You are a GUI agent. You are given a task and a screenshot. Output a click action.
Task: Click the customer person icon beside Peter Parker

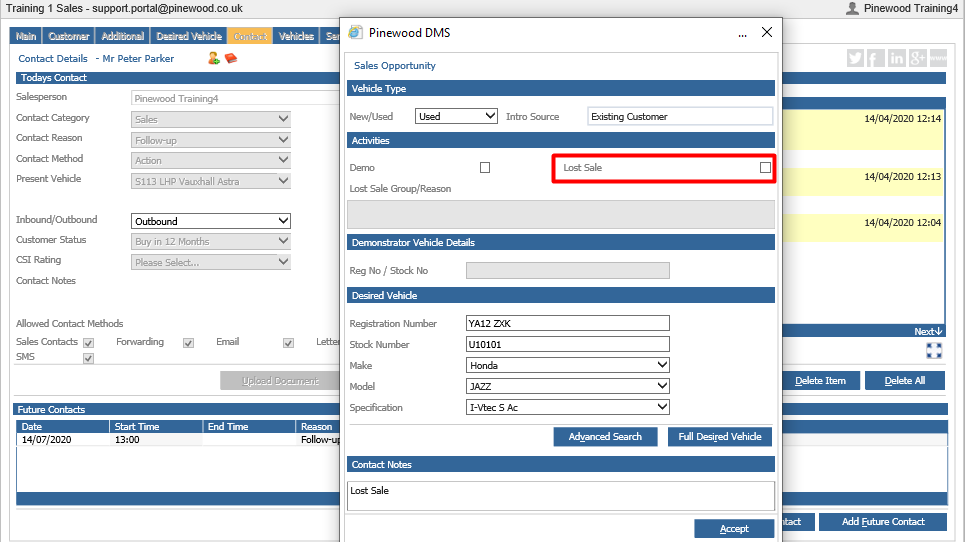click(214, 58)
